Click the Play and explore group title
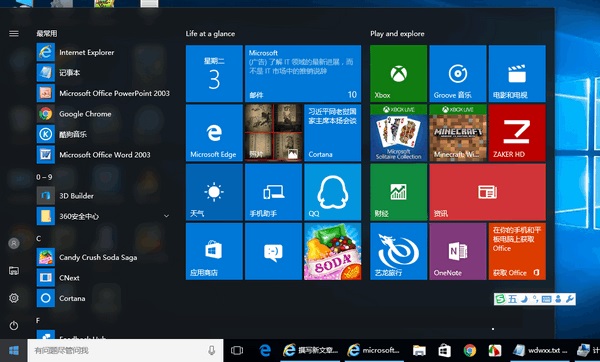This screenshot has width=600, height=362. [x=397, y=34]
